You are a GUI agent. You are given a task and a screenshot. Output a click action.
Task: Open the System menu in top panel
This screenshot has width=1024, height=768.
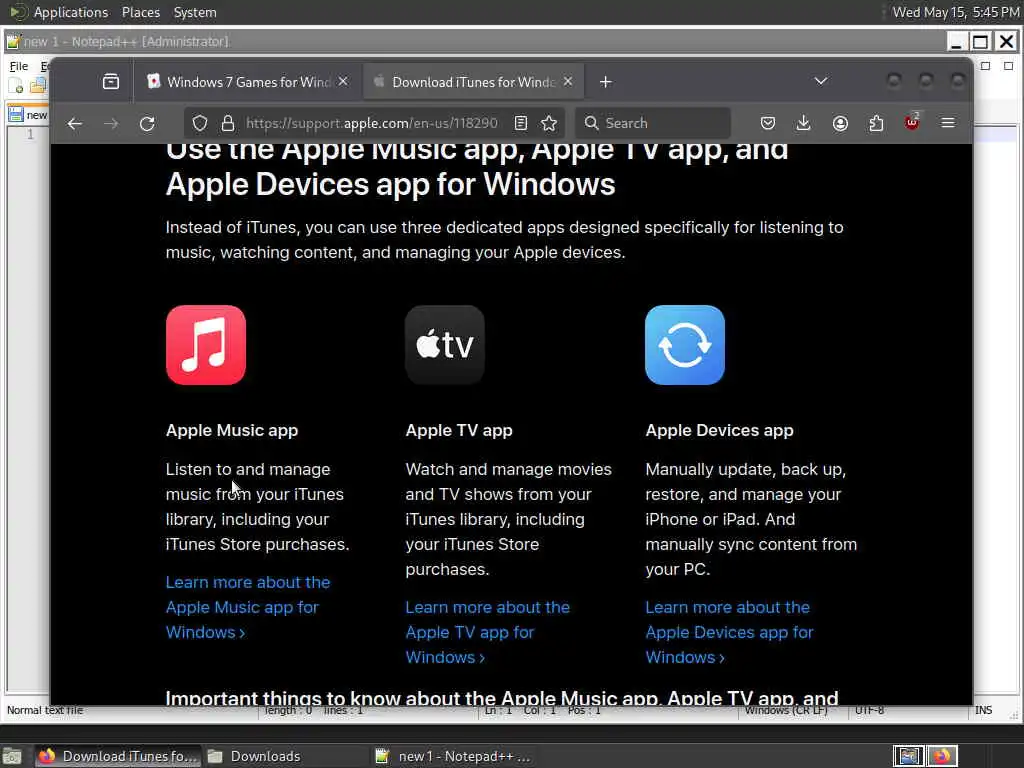pyautogui.click(x=195, y=12)
